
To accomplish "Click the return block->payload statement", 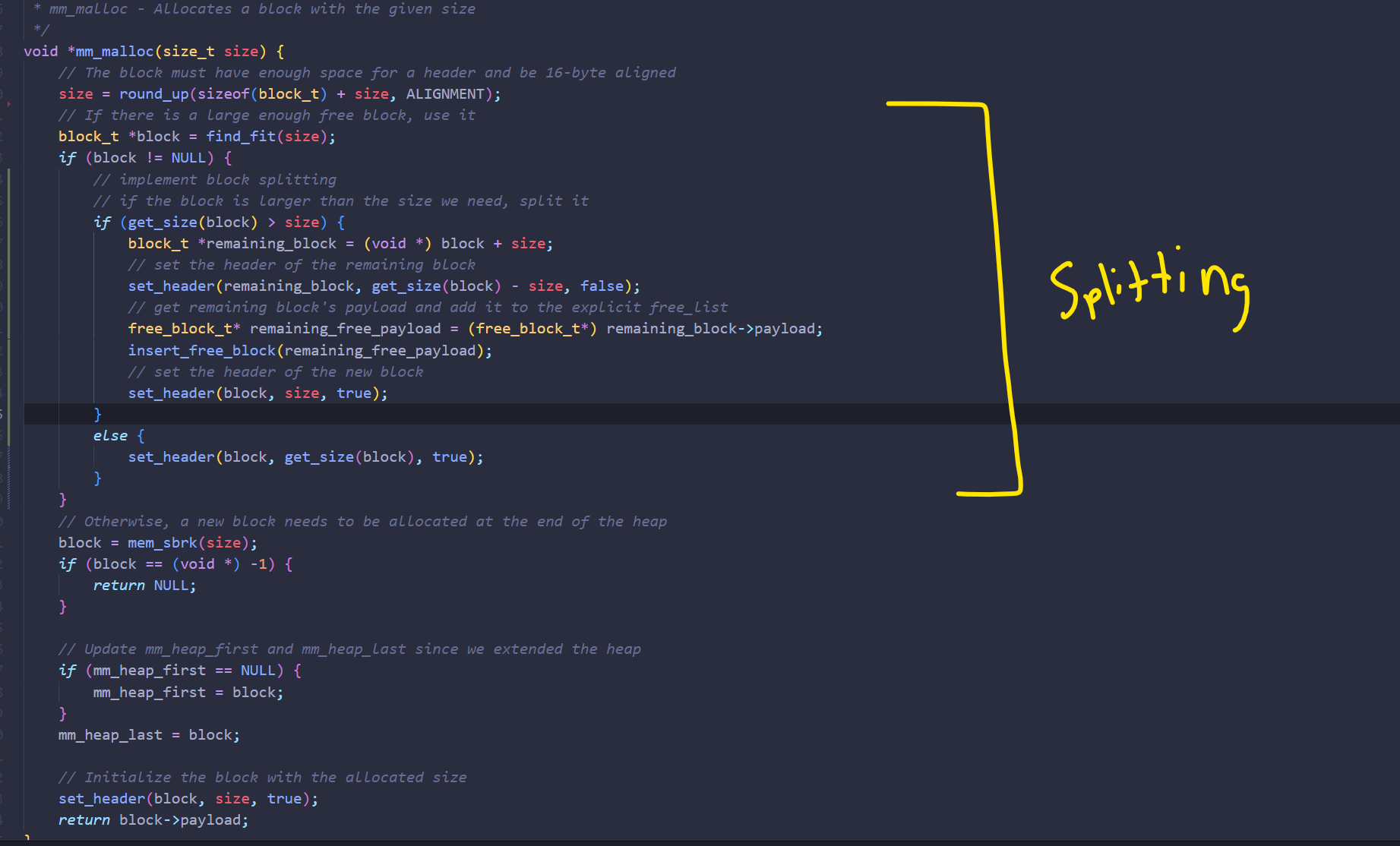I will click(153, 820).
